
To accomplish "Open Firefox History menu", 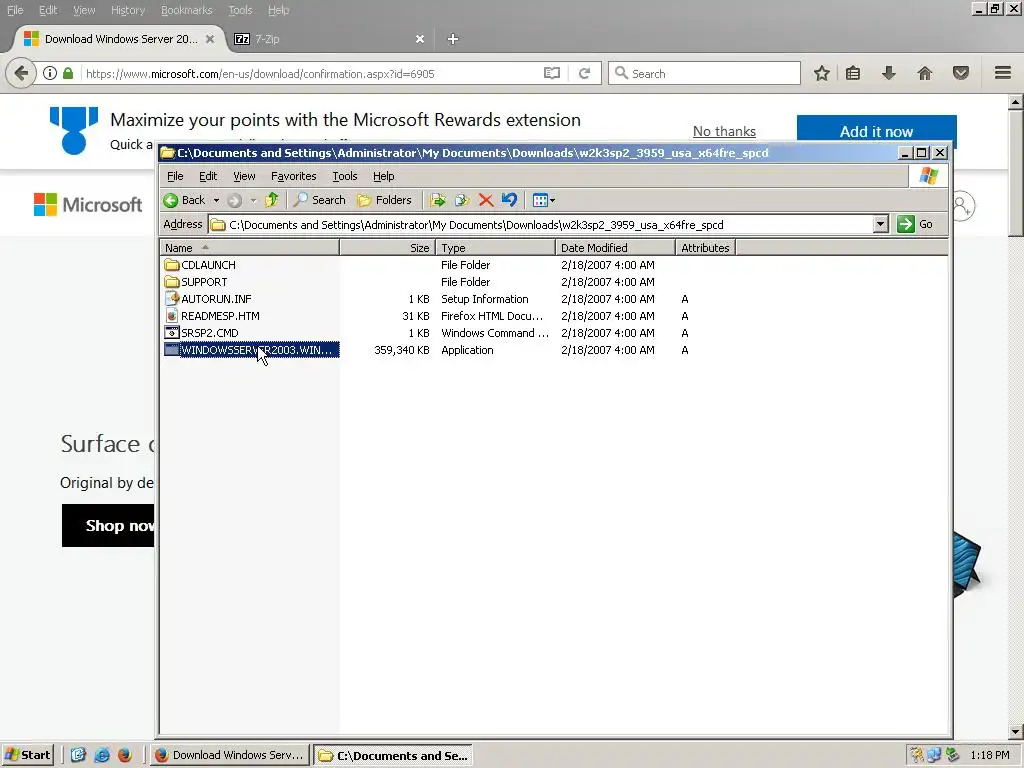I will pyautogui.click(x=128, y=10).
